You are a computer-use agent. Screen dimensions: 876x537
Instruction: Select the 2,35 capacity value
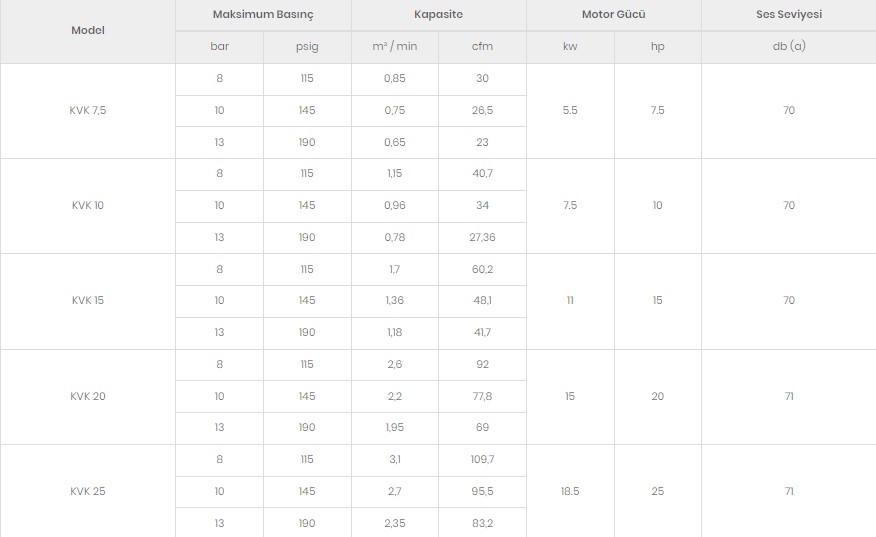click(394, 523)
